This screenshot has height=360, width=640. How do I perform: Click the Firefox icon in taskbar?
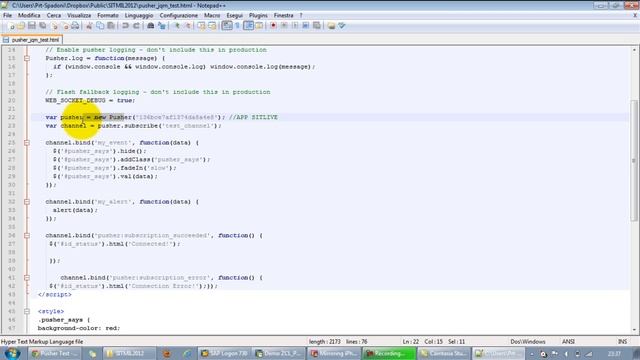pyautogui.click(x=167, y=353)
